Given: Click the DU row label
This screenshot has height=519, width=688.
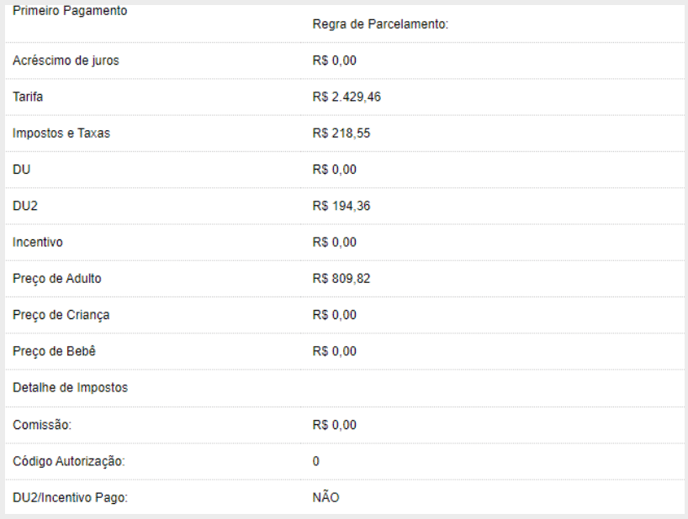Looking at the screenshot, I should pos(22,170).
